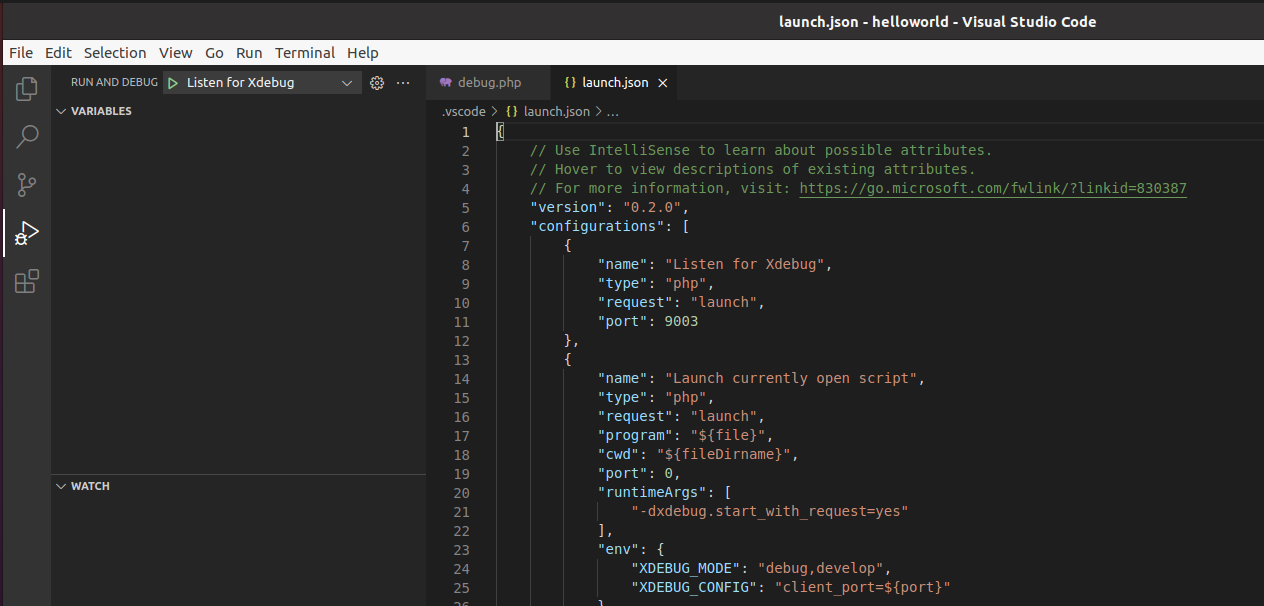Click the PHP icon on debug.php tab
The width and height of the screenshot is (1264, 606).
446,83
